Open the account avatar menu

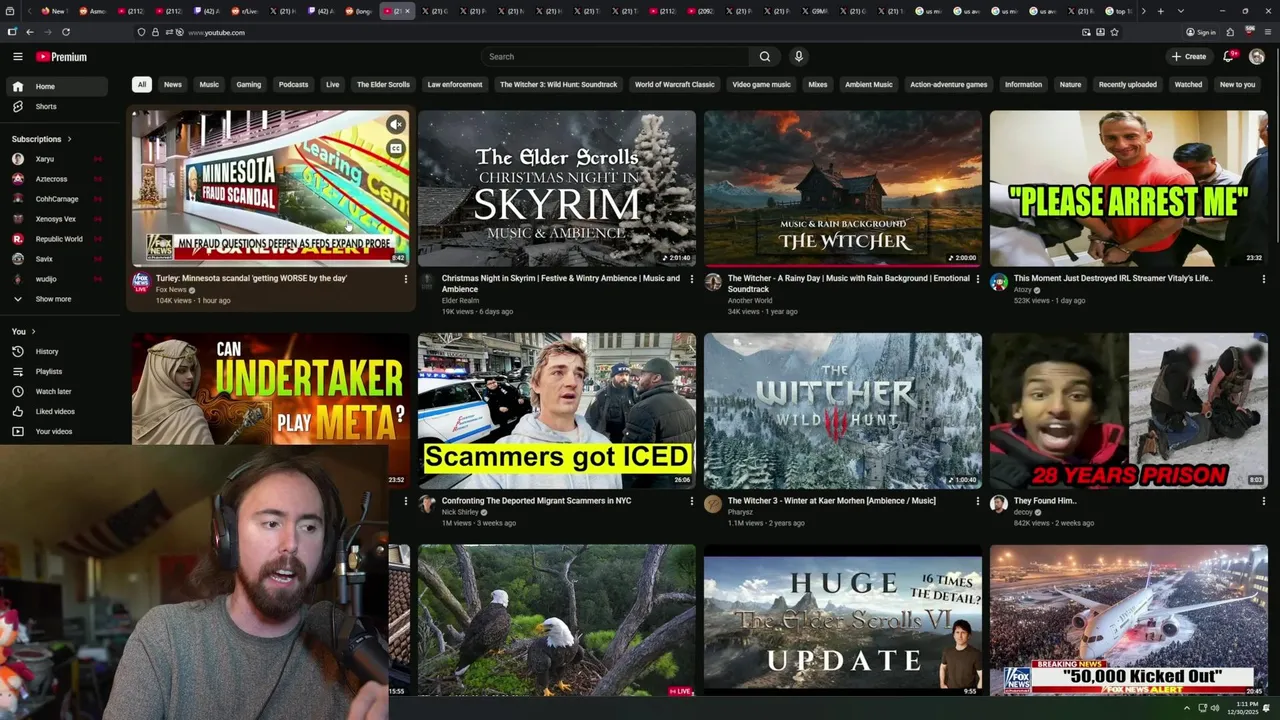point(1257,57)
